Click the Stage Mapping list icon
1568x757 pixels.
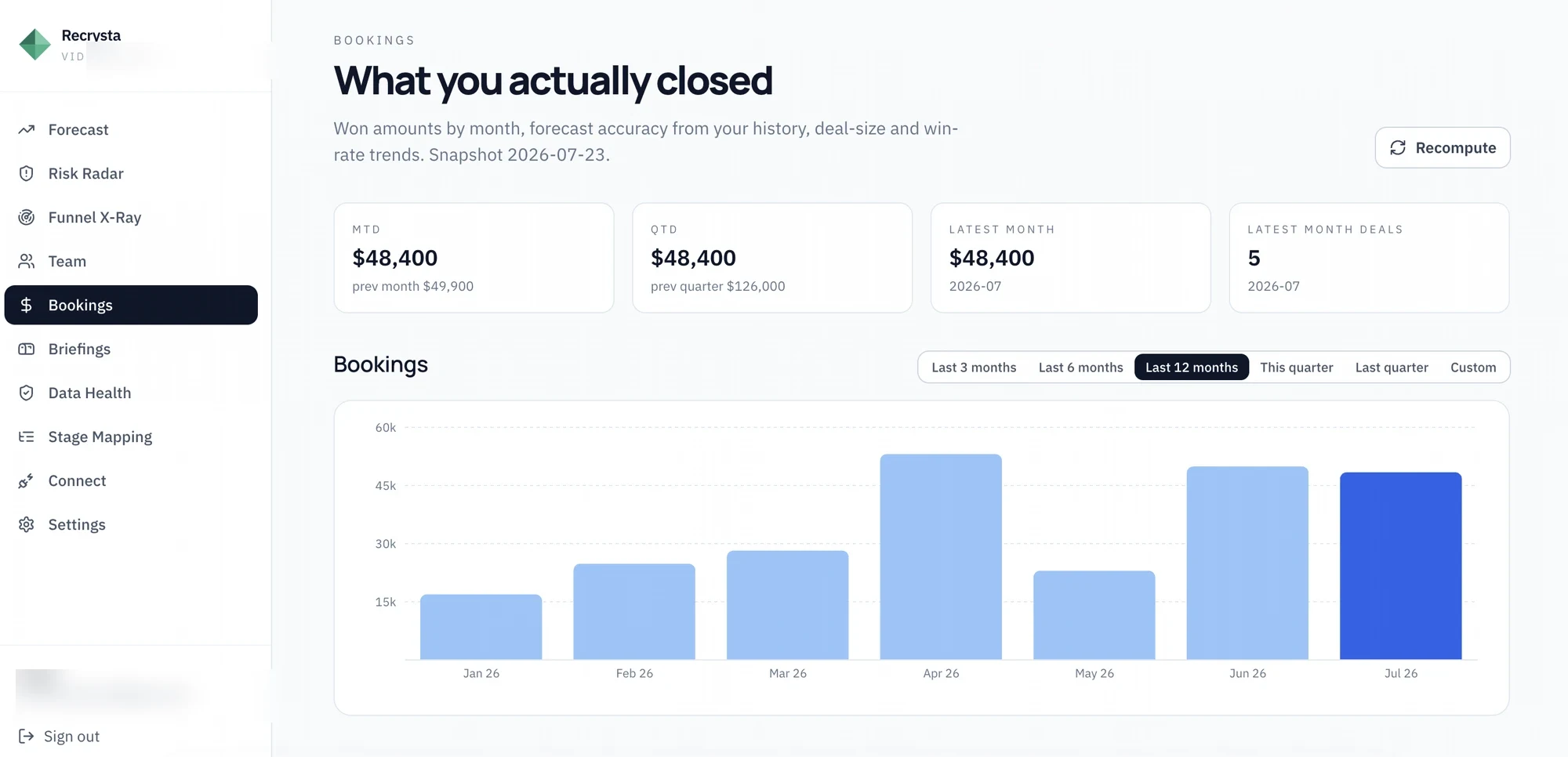click(x=27, y=436)
